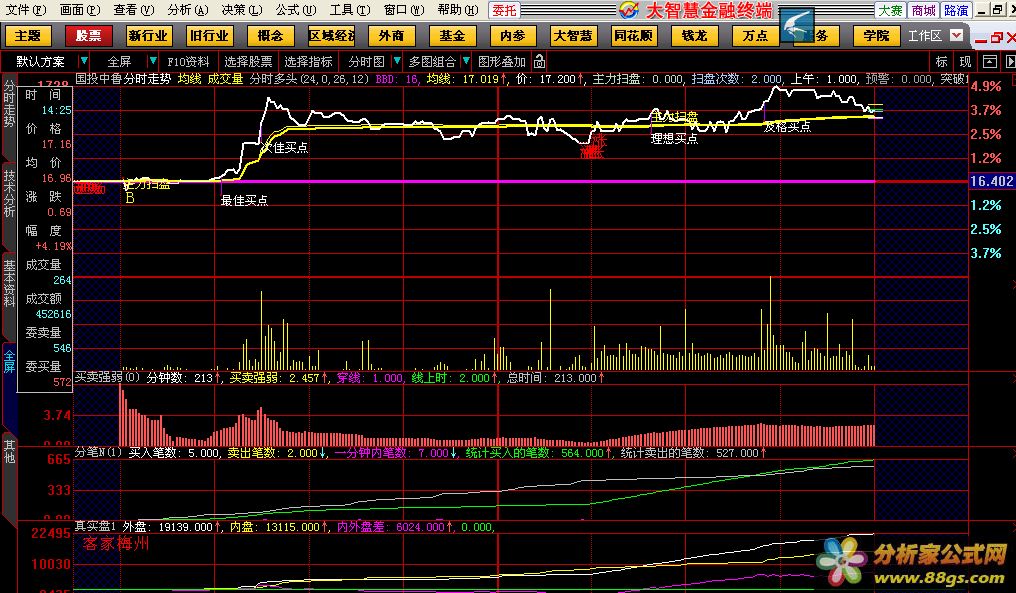Viewport: 1016px width, 593px height.
Task: Click the 次佳买点 marker on chart
Action: pyautogui.click(x=284, y=148)
